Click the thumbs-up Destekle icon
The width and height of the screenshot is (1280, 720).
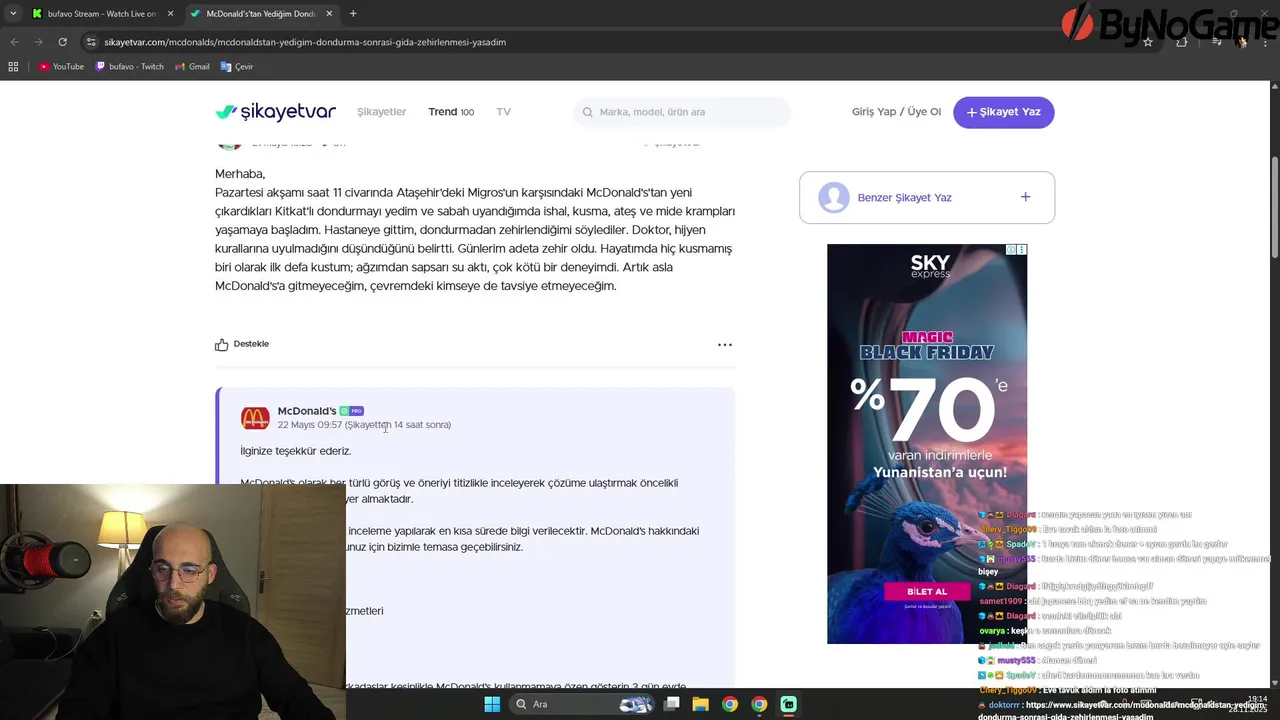coord(222,344)
